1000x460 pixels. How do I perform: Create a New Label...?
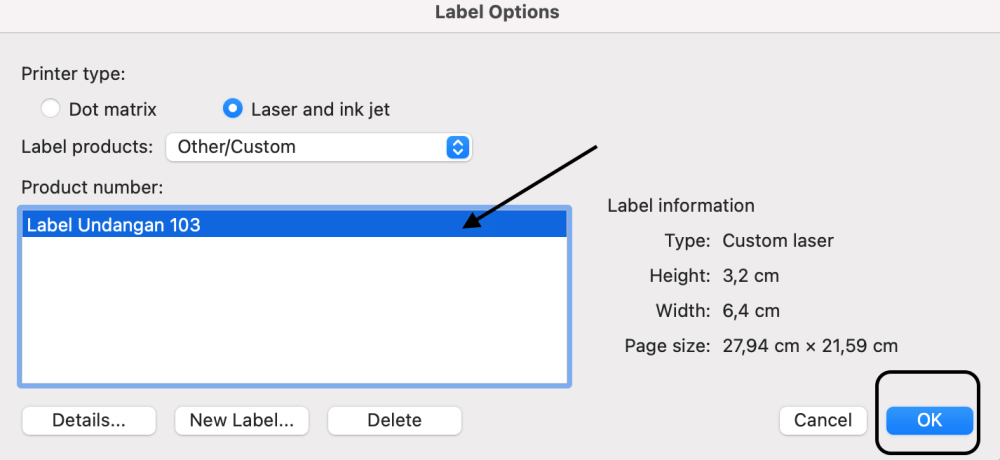coord(242,420)
